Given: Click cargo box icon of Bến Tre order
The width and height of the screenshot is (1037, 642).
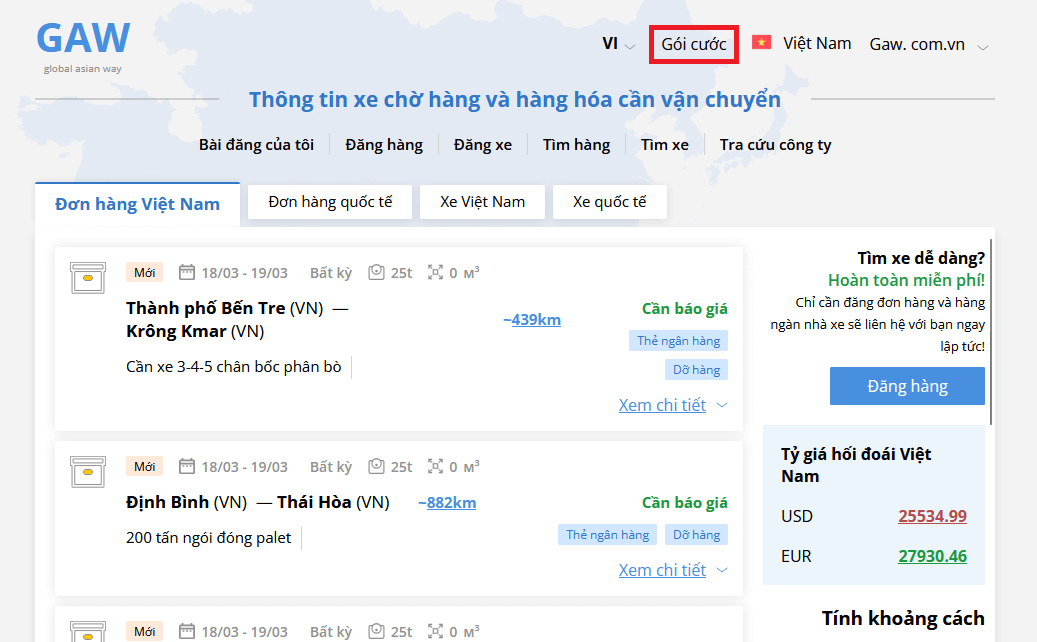Looking at the screenshot, I should point(88,277).
